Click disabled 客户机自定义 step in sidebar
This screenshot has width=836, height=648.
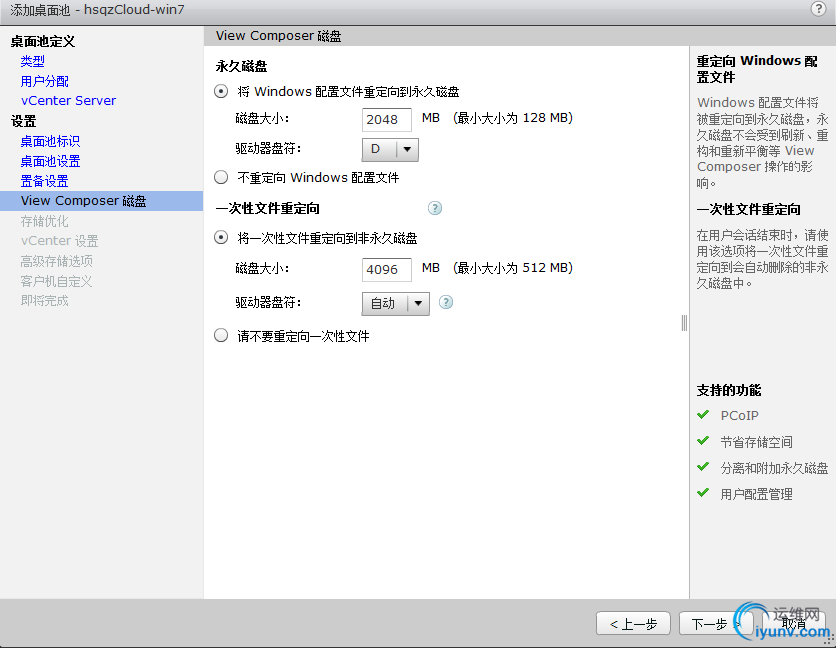[x=56, y=281]
